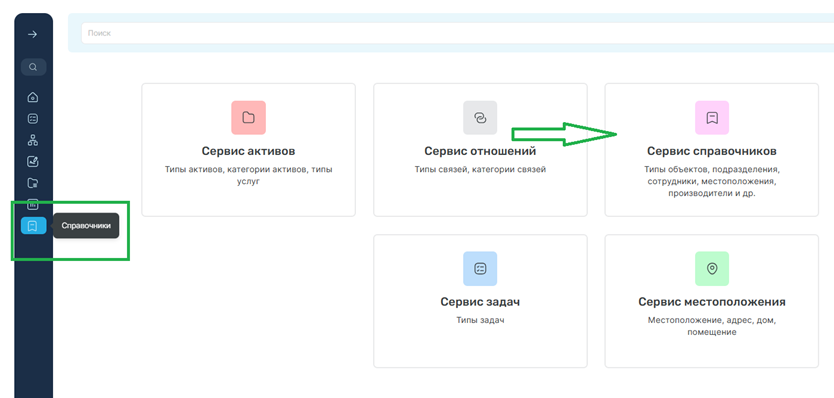This screenshot has width=834, height=398.
Task: Open the chart reports icon in the sidebar
Action: [x=33, y=205]
